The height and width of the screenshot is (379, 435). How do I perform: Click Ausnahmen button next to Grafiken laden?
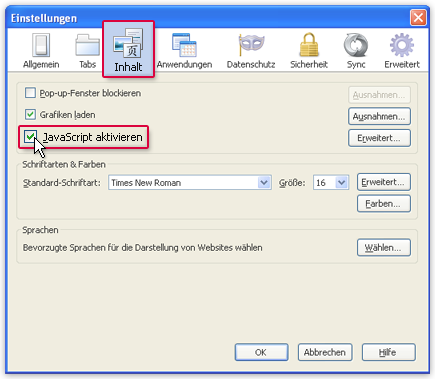pos(379,116)
